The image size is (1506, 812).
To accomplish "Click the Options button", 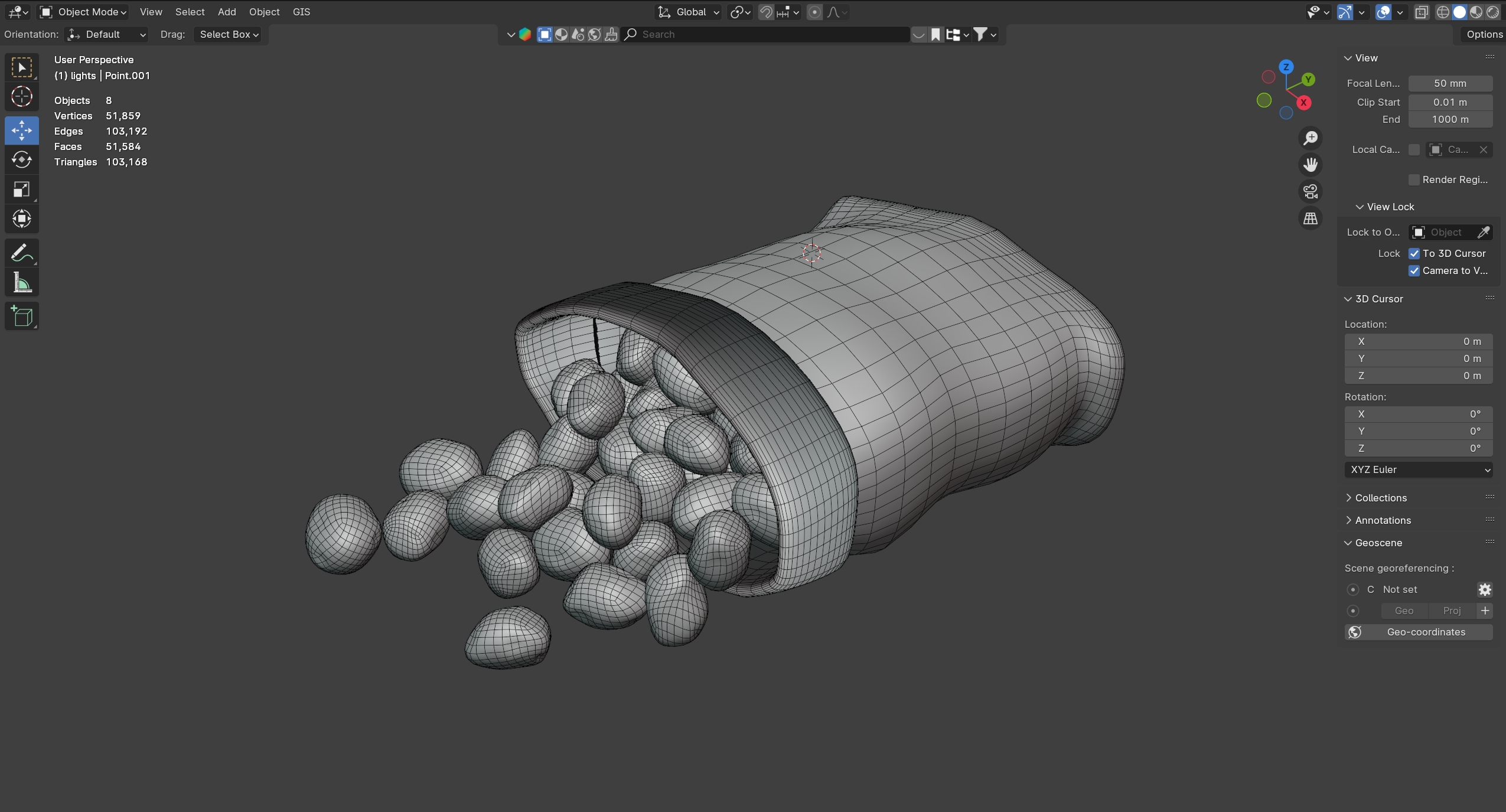I will pyautogui.click(x=1484, y=34).
